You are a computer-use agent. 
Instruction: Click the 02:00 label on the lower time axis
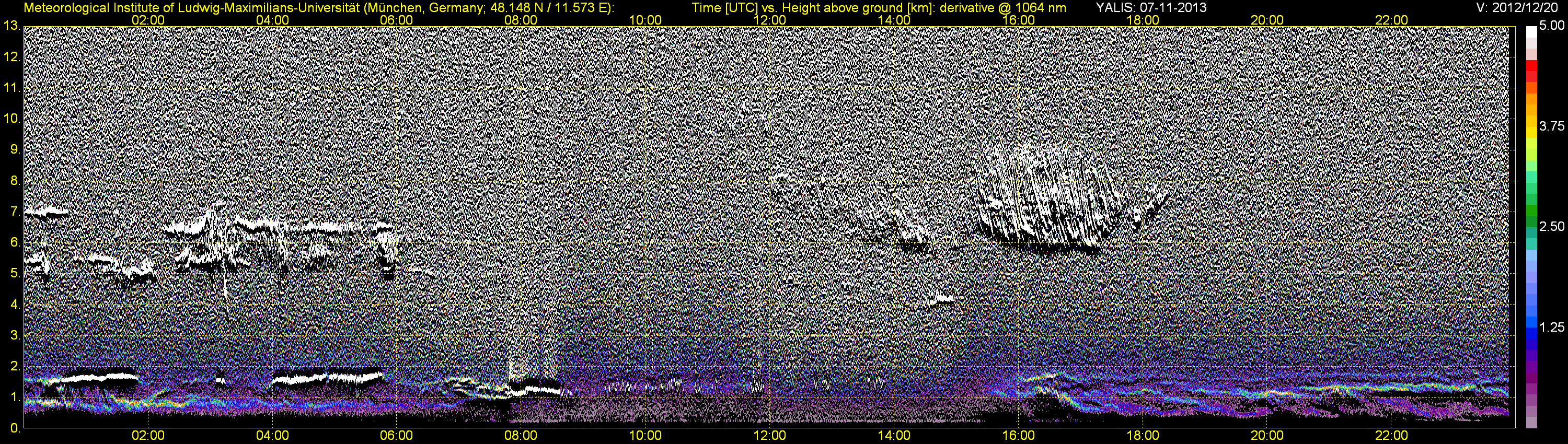(148, 436)
